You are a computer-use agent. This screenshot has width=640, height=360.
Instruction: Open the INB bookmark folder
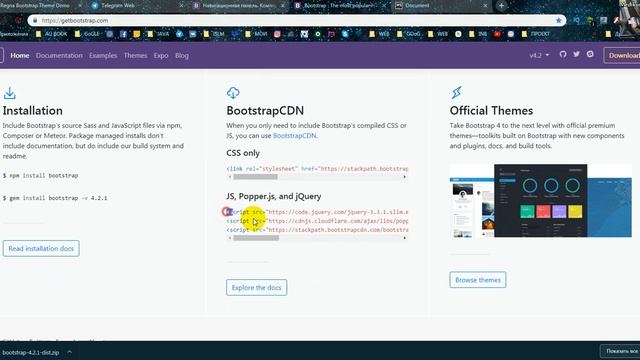click(478, 34)
